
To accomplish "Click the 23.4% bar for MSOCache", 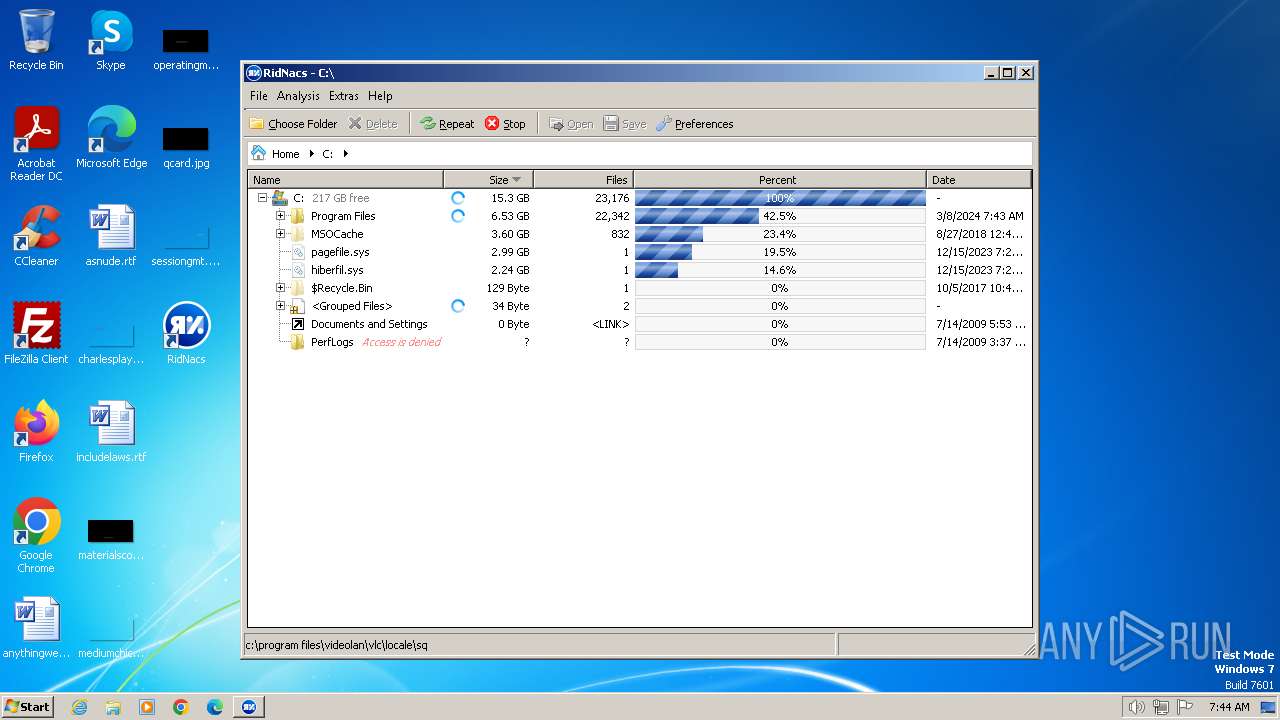I will pyautogui.click(x=780, y=234).
